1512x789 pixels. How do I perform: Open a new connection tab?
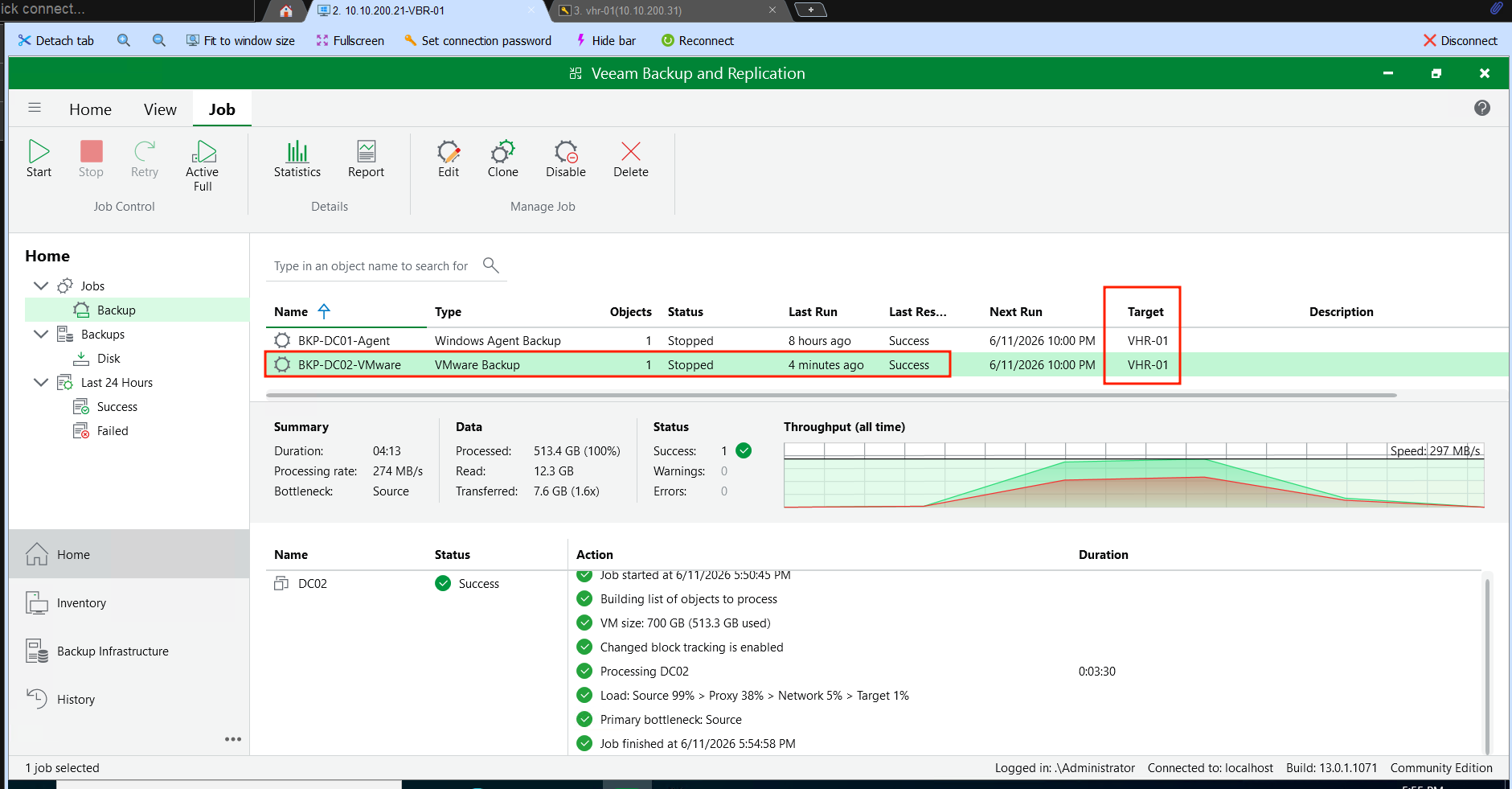(810, 10)
